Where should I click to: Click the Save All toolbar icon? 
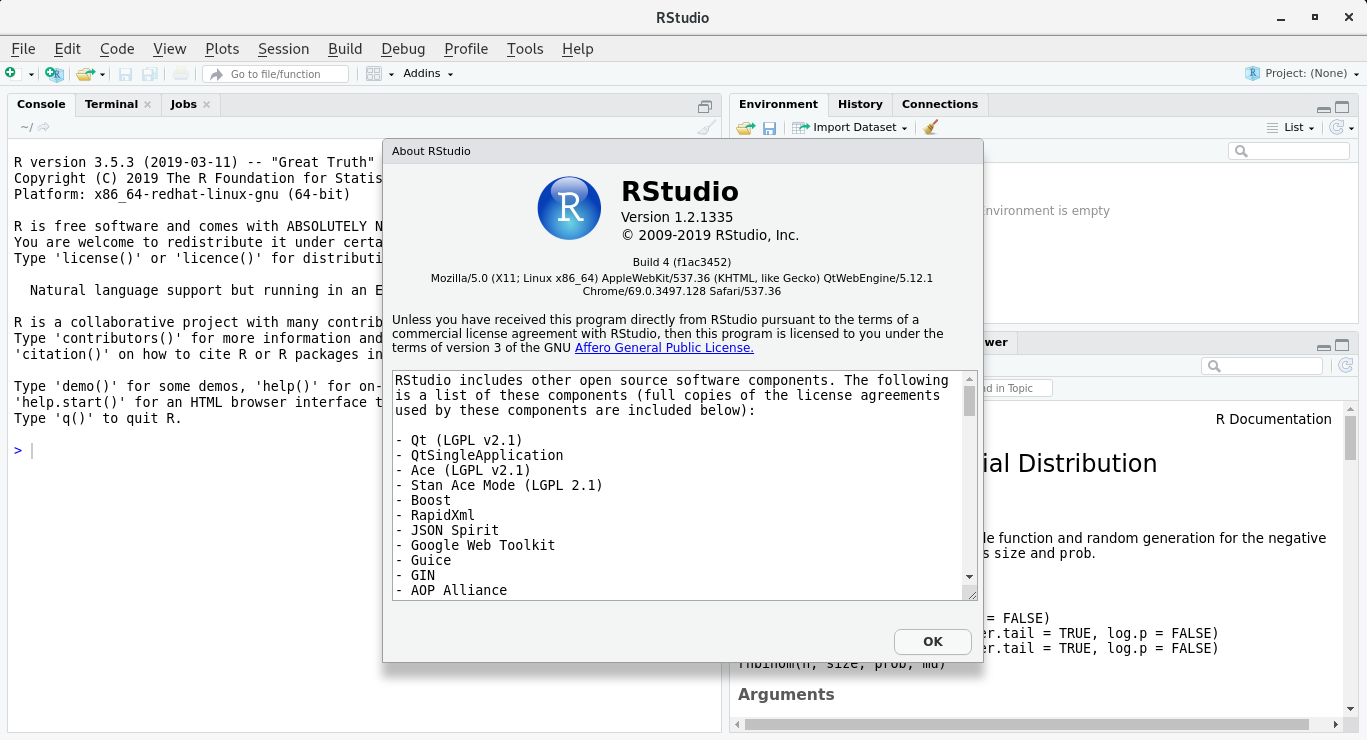[150, 73]
